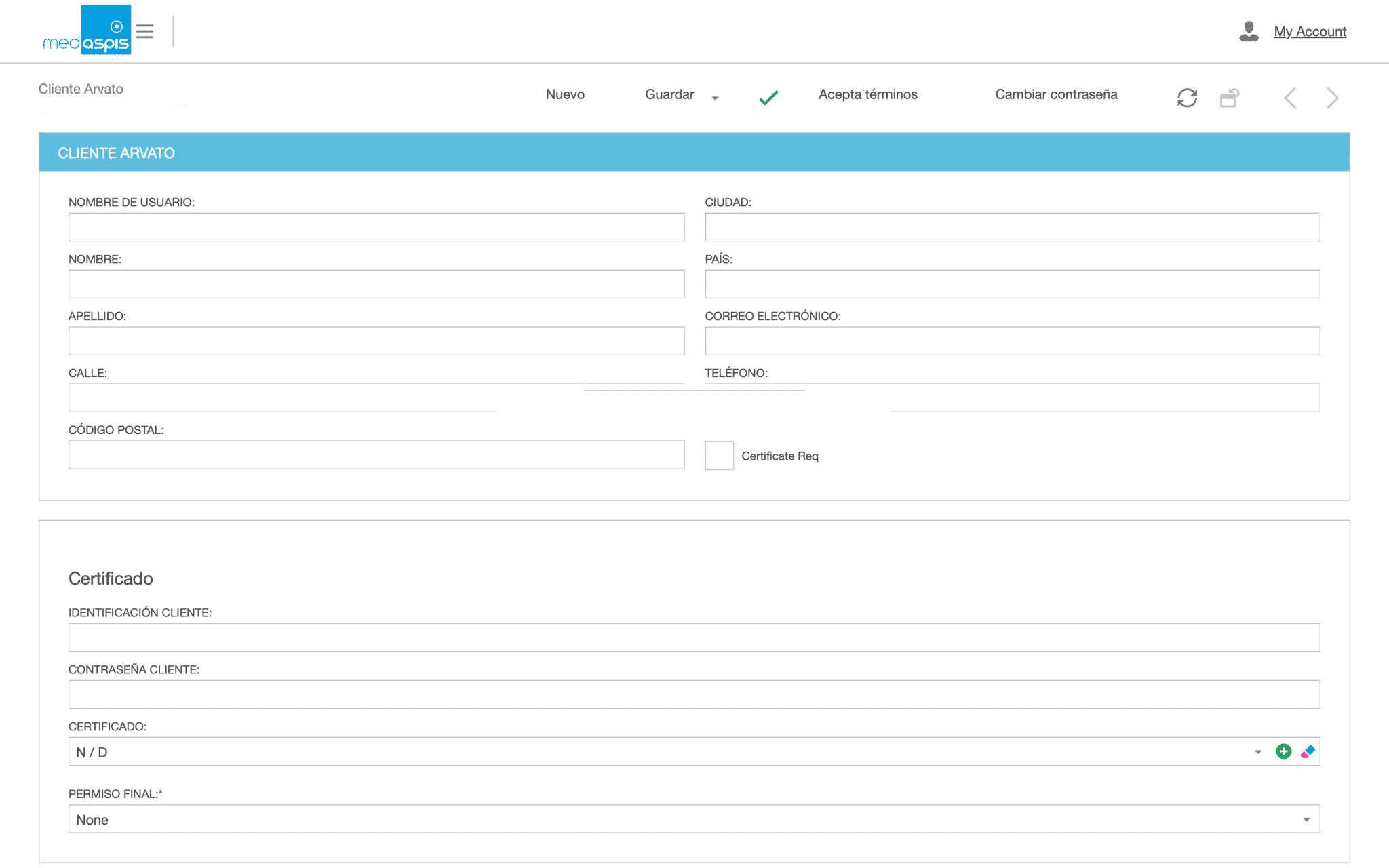Image resolution: width=1389 pixels, height=868 pixels.
Task: Go to previous record arrow
Action: [x=1290, y=98]
